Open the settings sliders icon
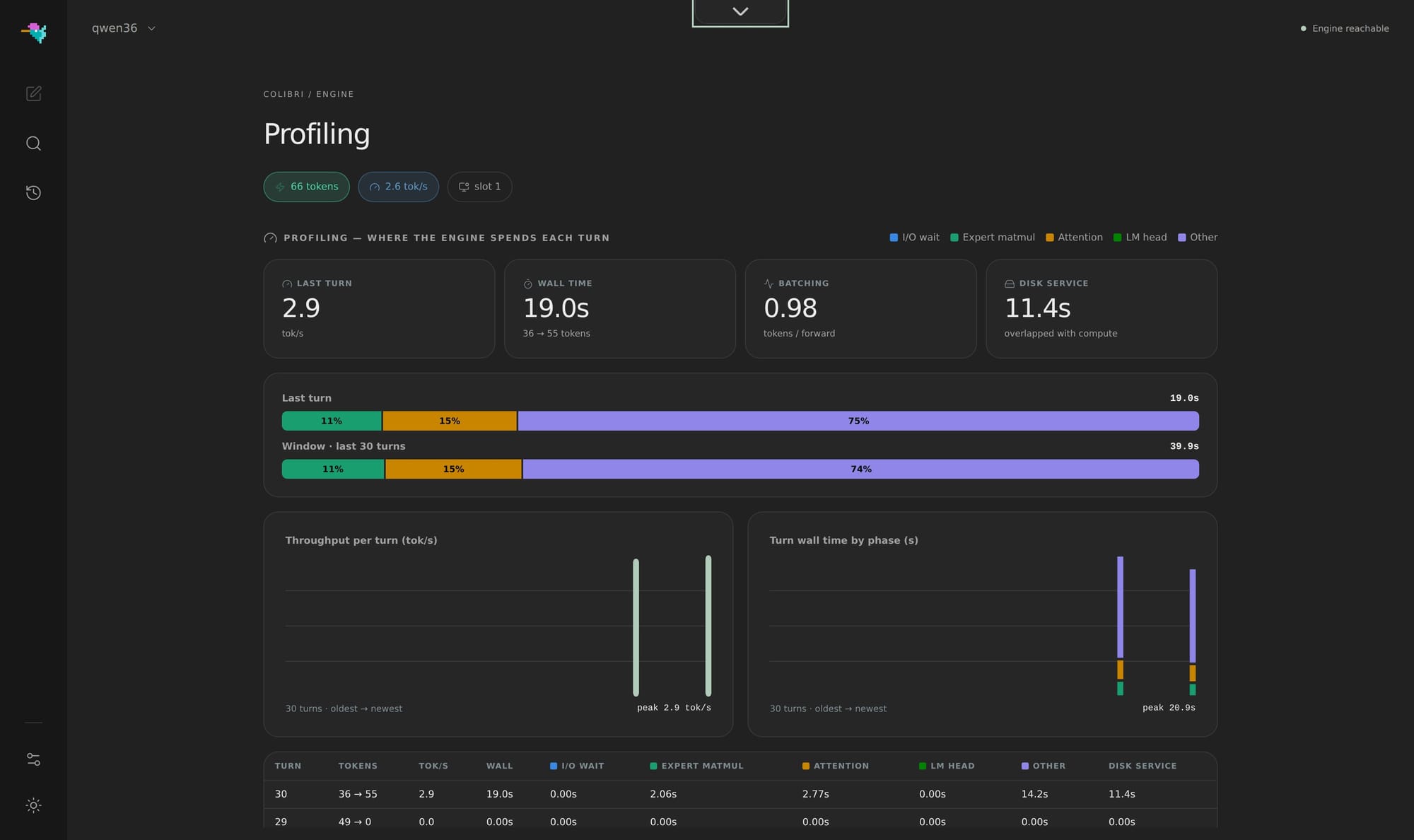This screenshot has height=840, width=1414. 33,759
